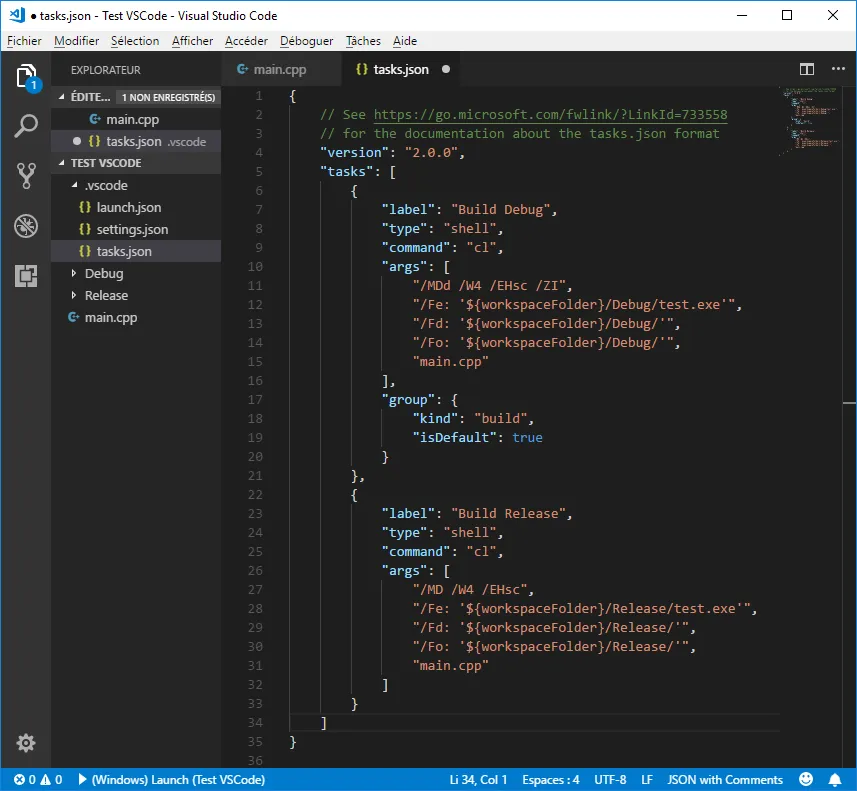Click the true value on line 19
857x791 pixels.
click(527, 438)
